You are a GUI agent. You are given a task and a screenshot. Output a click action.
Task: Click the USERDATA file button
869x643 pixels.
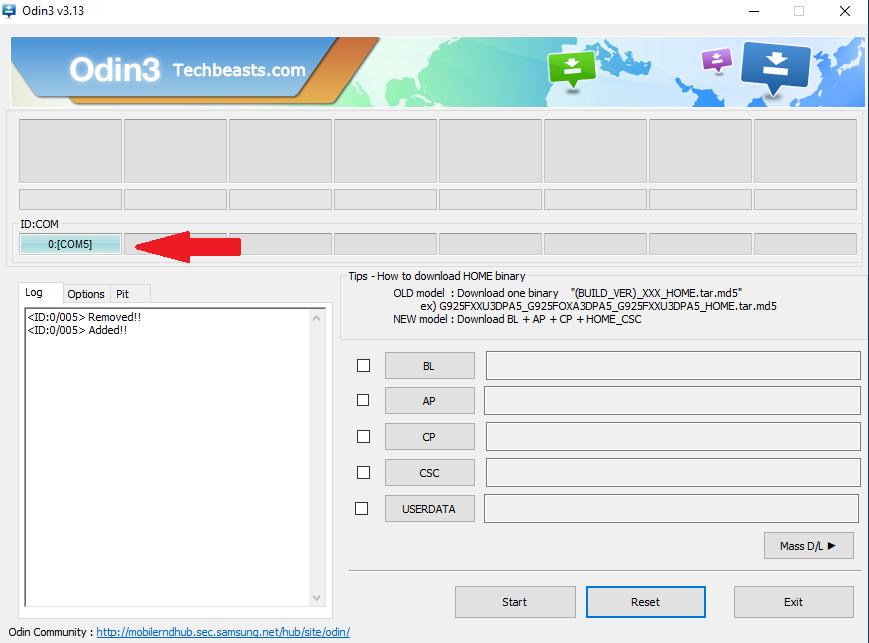(430, 509)
